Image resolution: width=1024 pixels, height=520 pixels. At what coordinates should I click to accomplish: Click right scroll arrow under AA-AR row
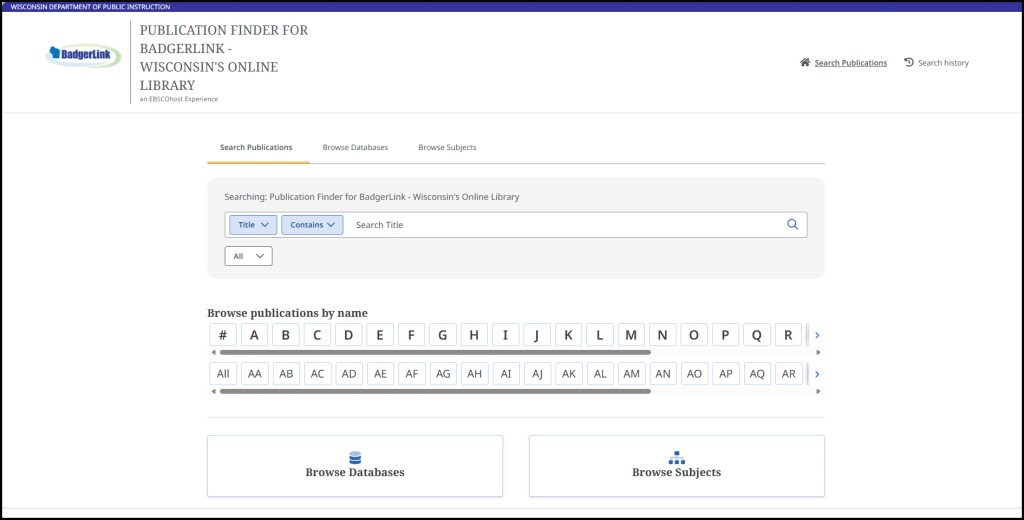point(818,392)
